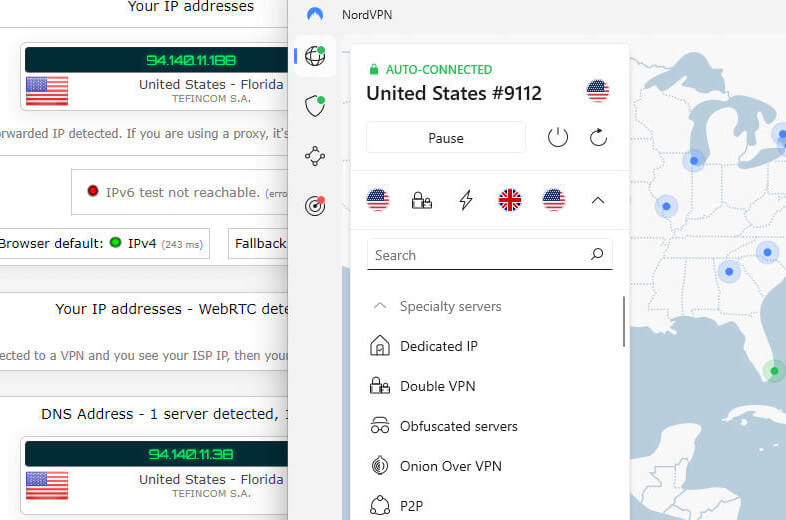
Task: Click the green connected Florida map marker
Action: point(774,371)
